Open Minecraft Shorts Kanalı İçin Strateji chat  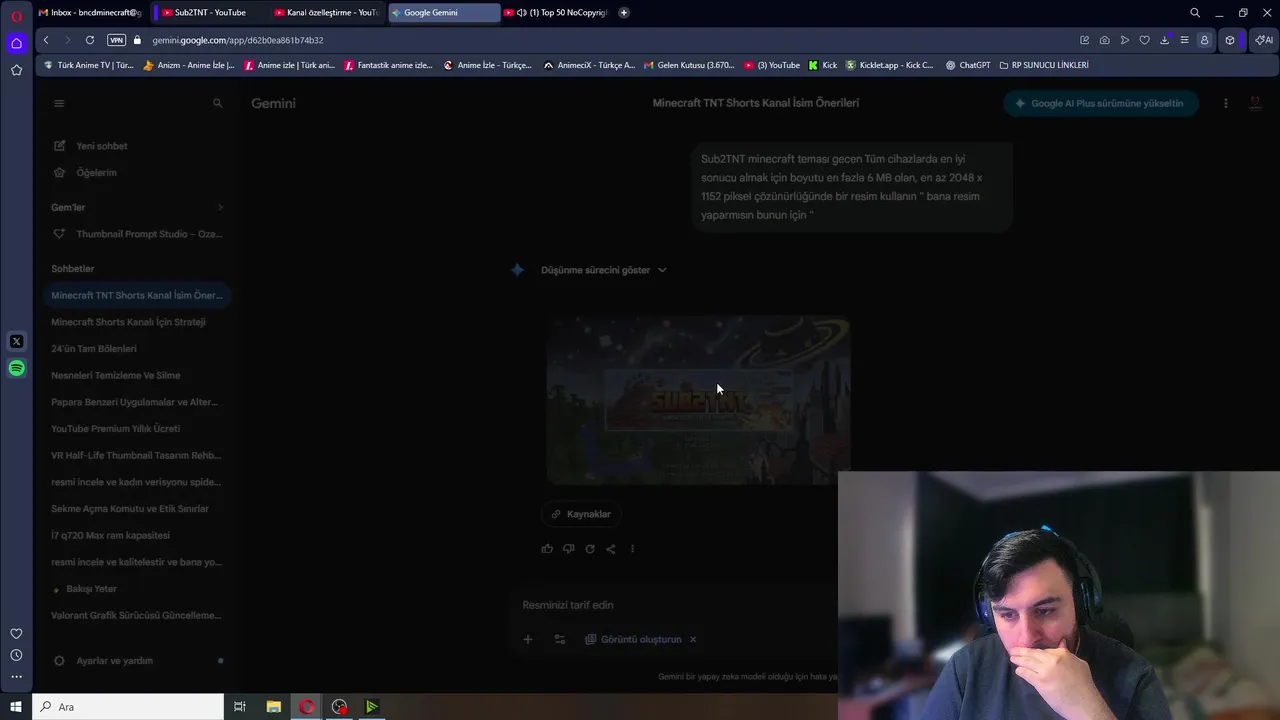(128, 322)
